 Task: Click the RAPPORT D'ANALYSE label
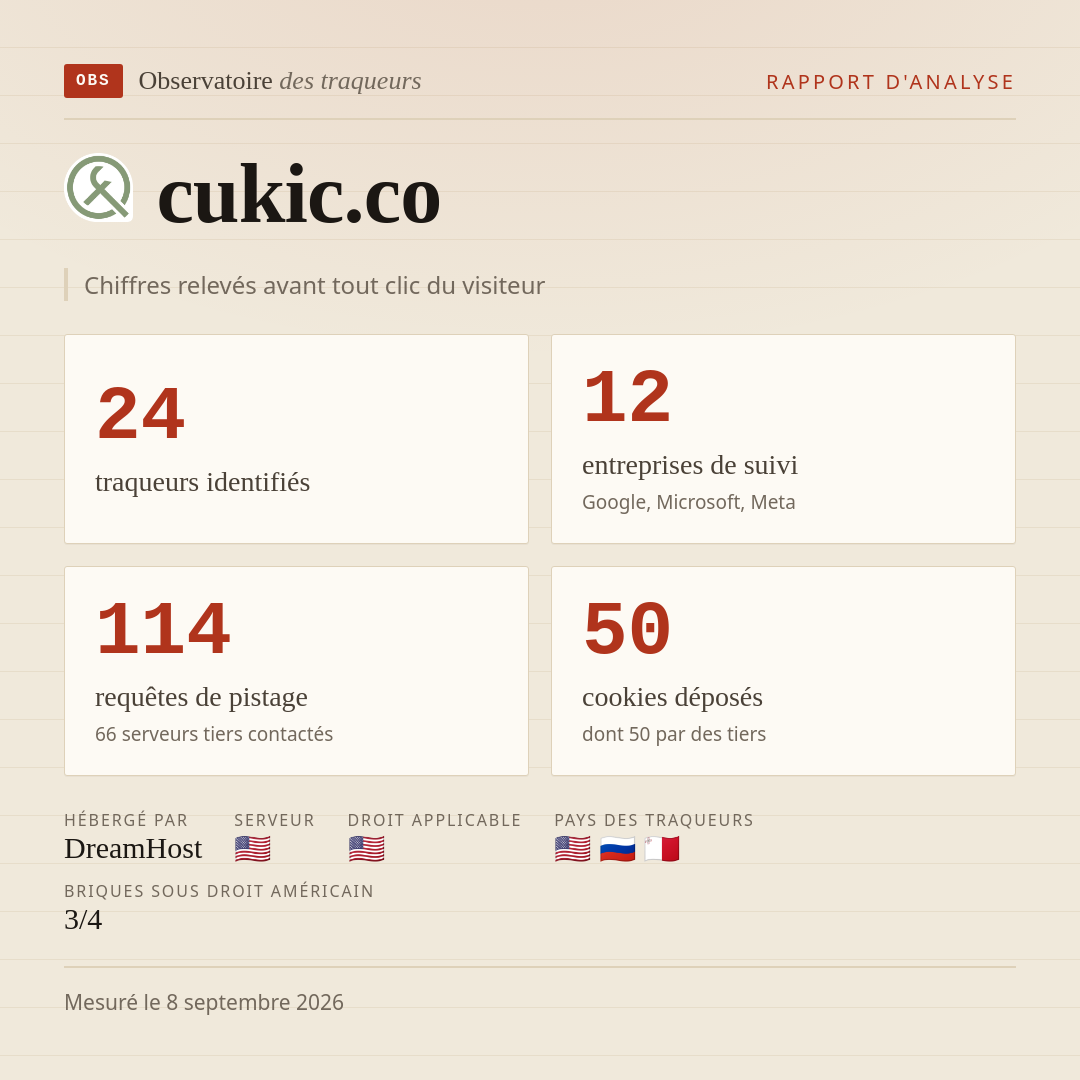891,82
